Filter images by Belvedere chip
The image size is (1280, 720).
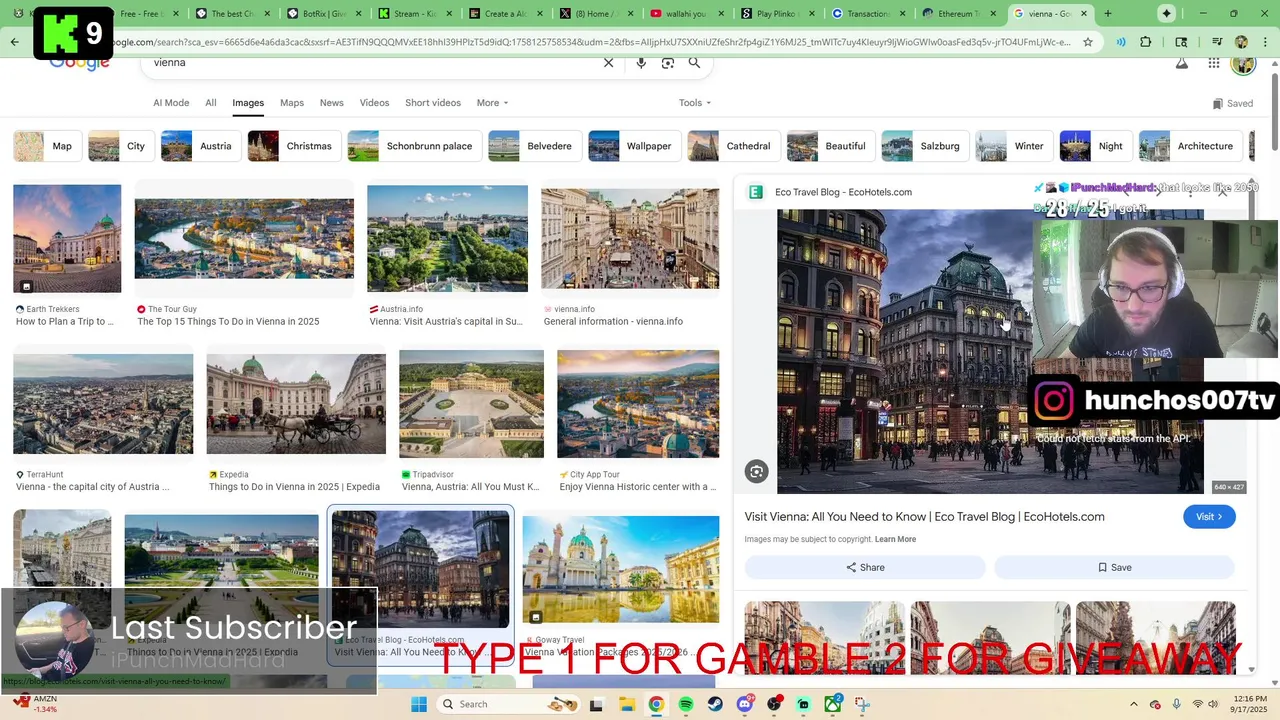click(535, 146)
